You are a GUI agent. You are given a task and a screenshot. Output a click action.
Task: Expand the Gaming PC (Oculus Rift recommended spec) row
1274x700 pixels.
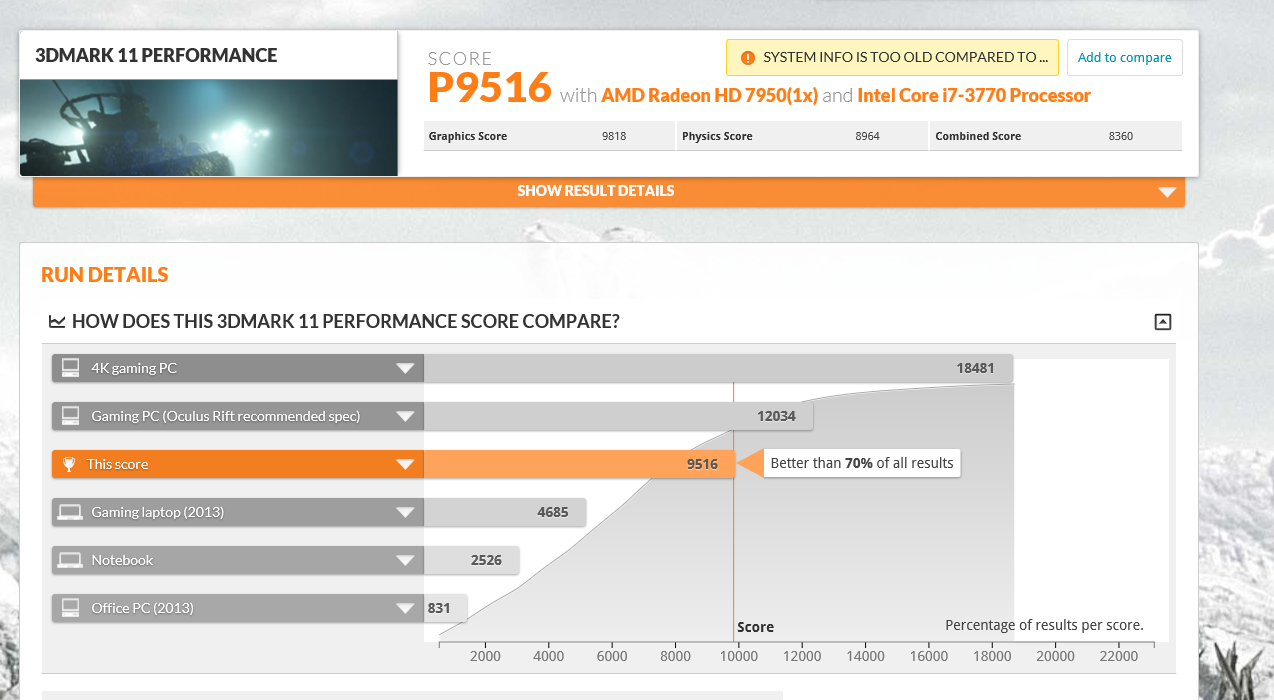[x=405, y=416]
